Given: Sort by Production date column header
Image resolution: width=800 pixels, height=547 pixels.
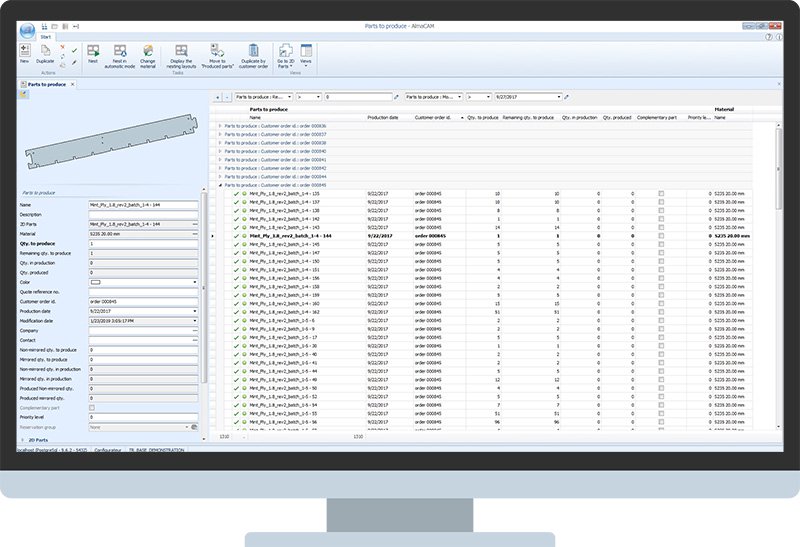Looking at the screenshot, I should (x=382, y=117).
